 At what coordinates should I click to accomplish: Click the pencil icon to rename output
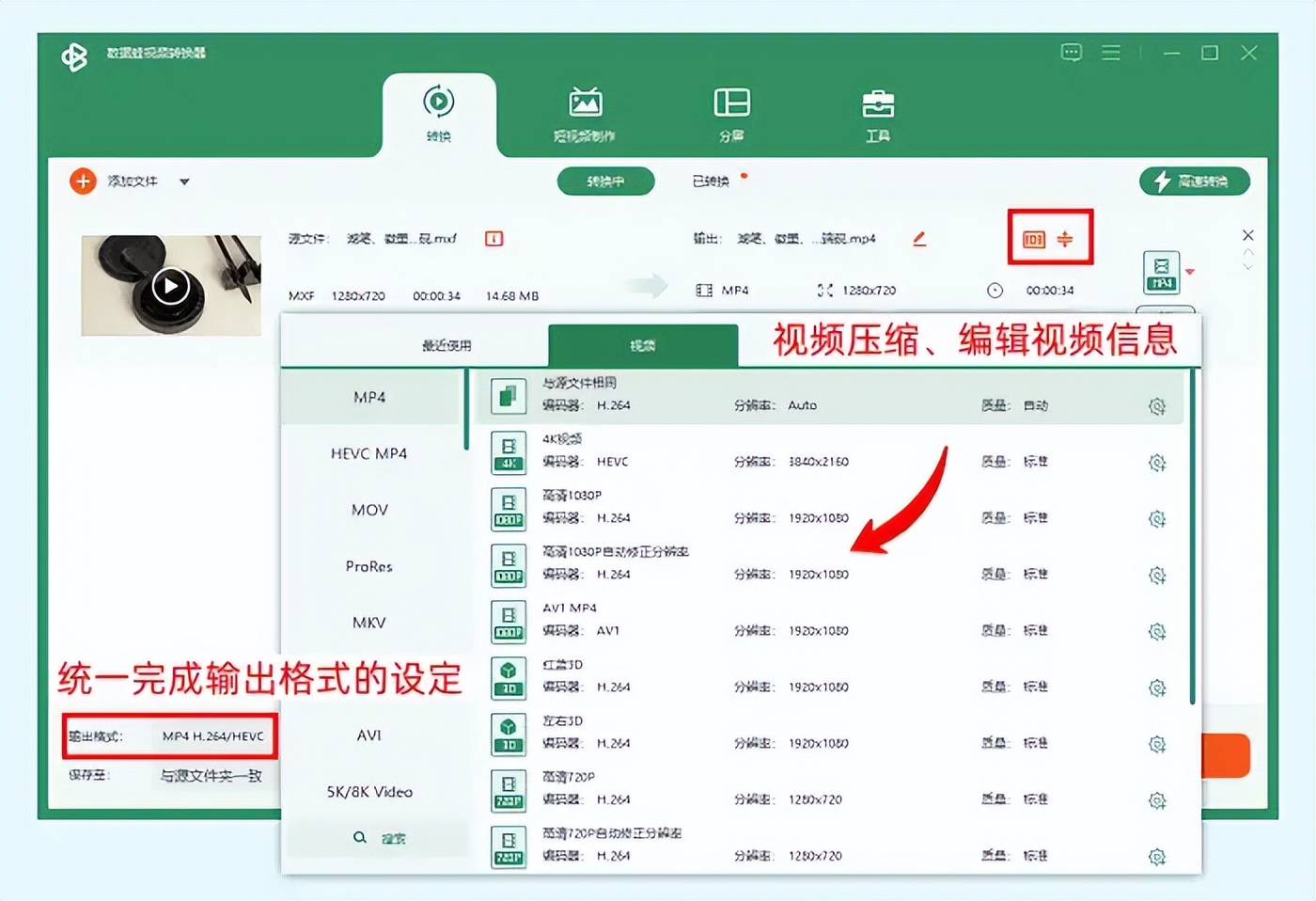pyautogui.click(x=919, y=239)
